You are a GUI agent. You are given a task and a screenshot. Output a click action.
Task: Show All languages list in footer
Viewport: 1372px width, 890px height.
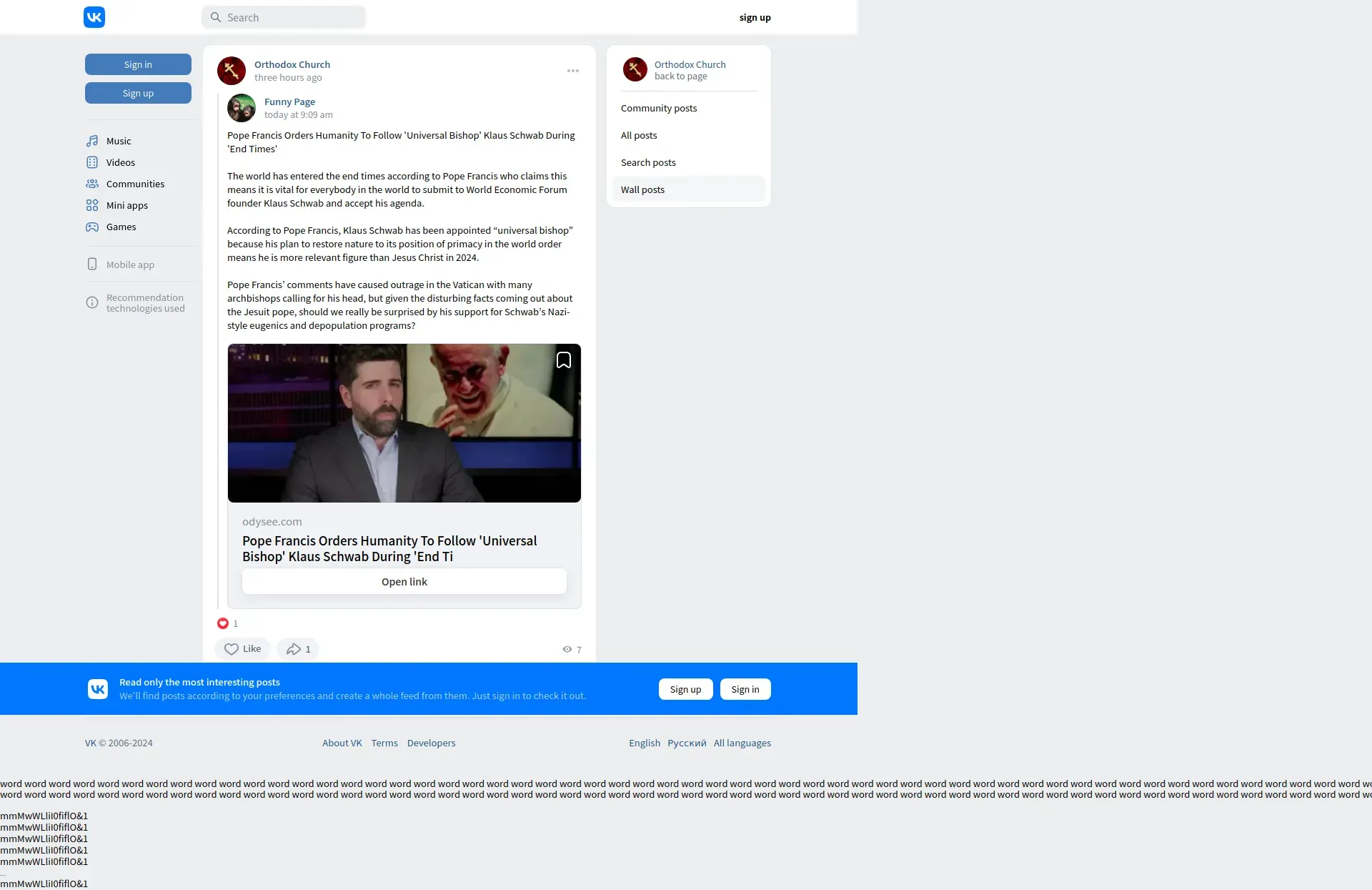[x=742, y=743]
